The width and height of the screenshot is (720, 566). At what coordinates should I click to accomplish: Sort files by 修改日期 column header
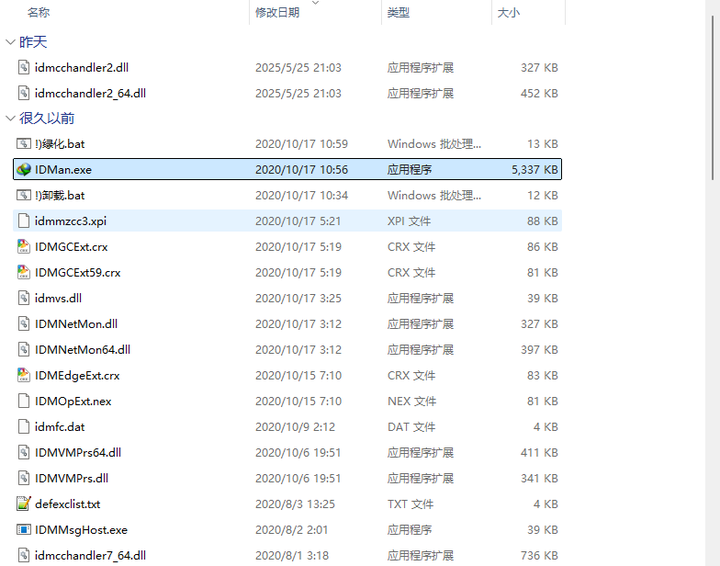click(277, 13)
